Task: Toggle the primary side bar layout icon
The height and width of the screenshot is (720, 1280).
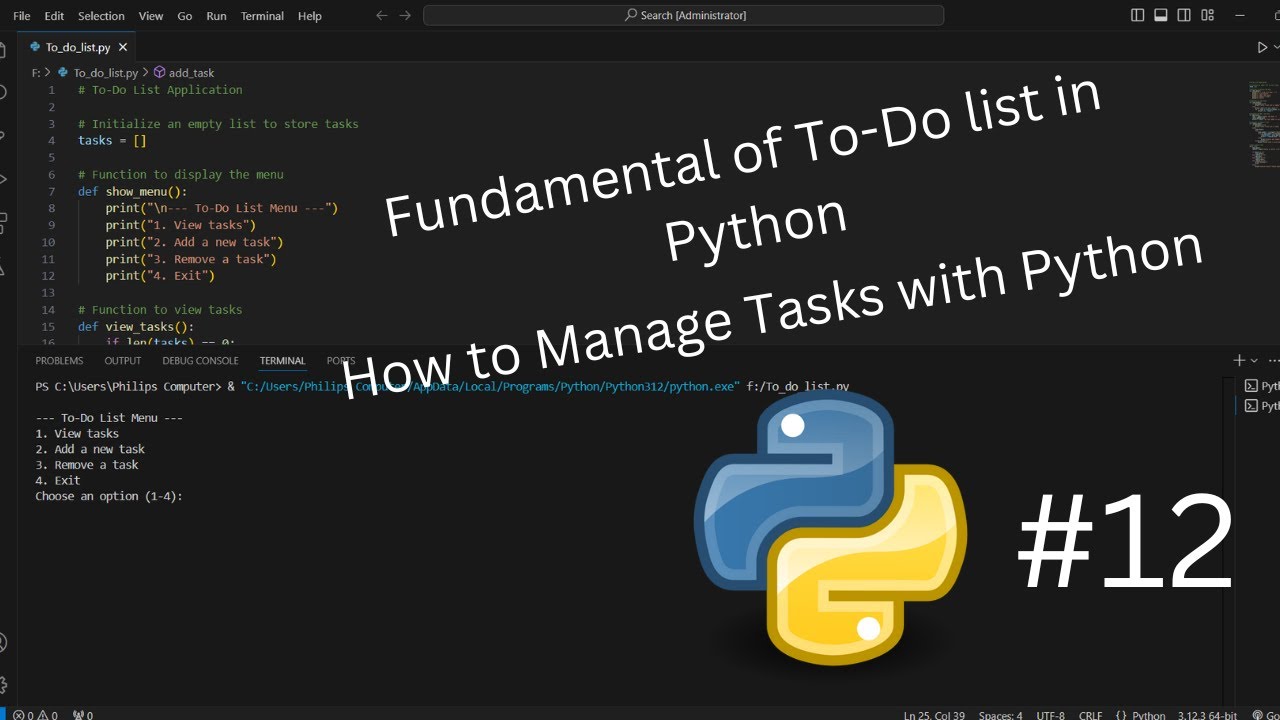Action: pyautogui.click(x=1137, y=15)
